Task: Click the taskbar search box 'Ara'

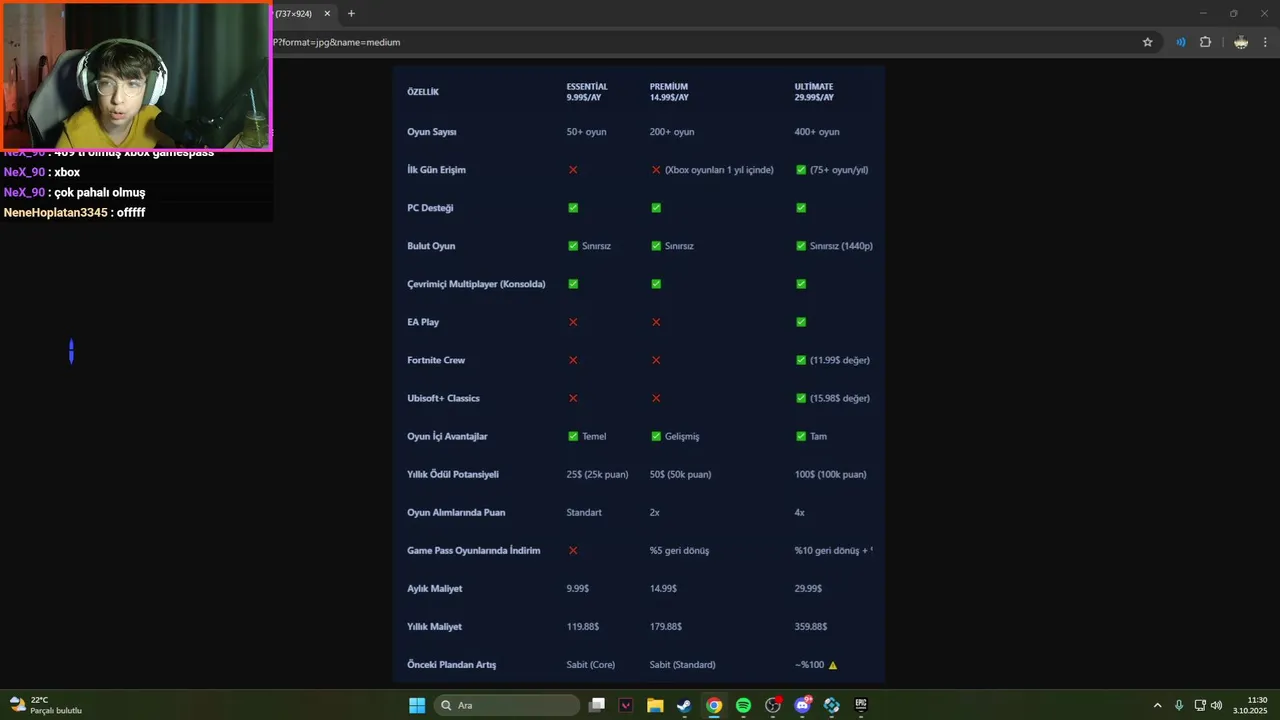Action: point(508,705)
